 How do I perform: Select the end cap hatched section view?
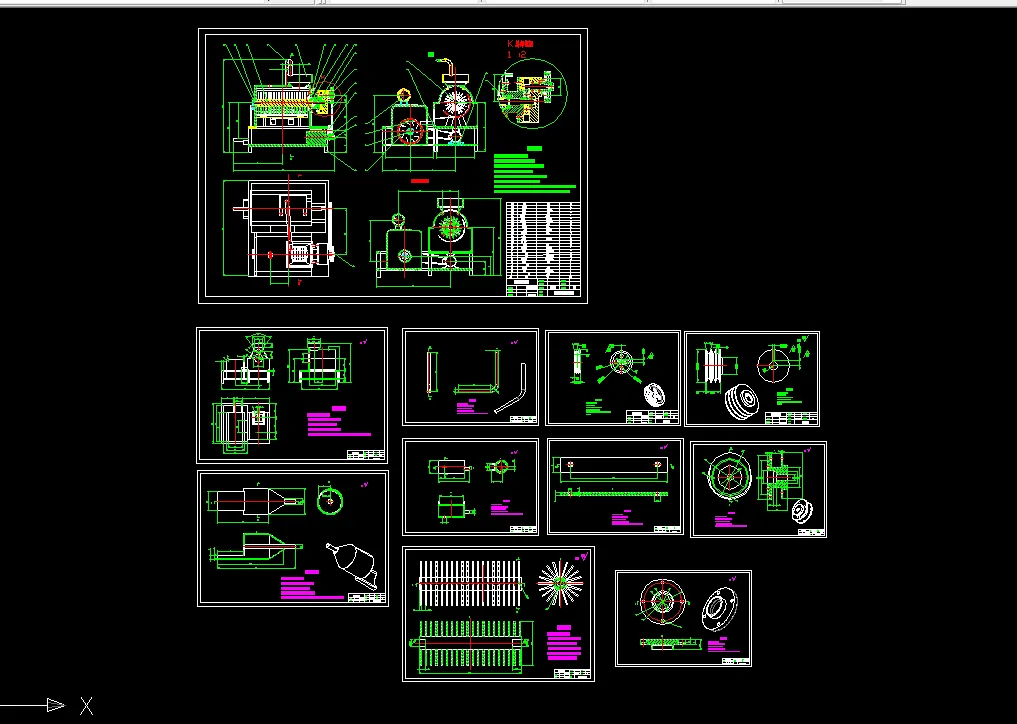click(671, 642)
